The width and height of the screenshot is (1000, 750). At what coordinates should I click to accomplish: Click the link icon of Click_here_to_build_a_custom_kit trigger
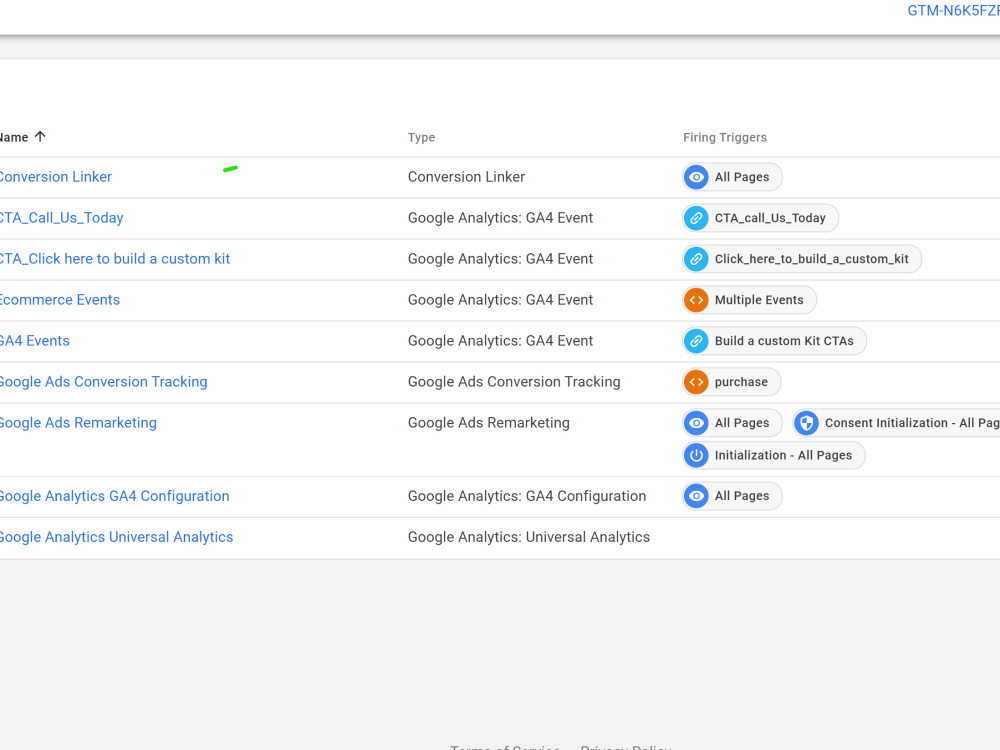(696, 259)
